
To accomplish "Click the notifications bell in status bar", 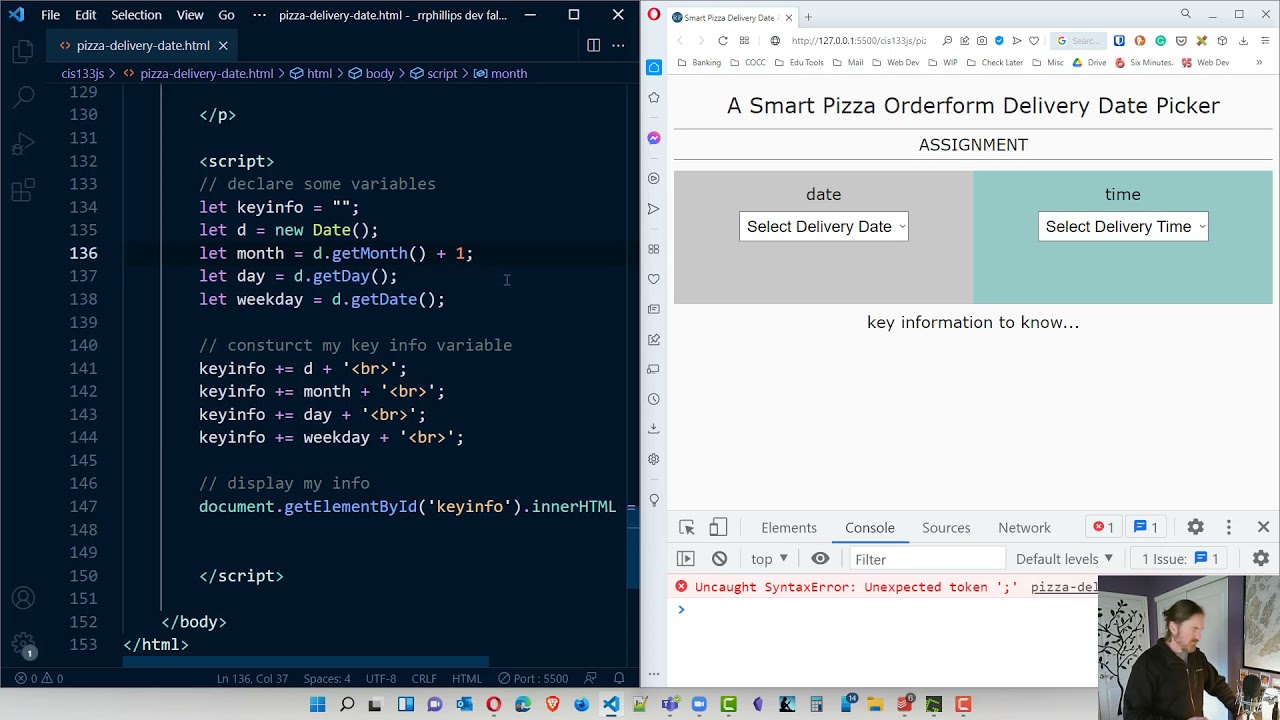I will (619, 678).
